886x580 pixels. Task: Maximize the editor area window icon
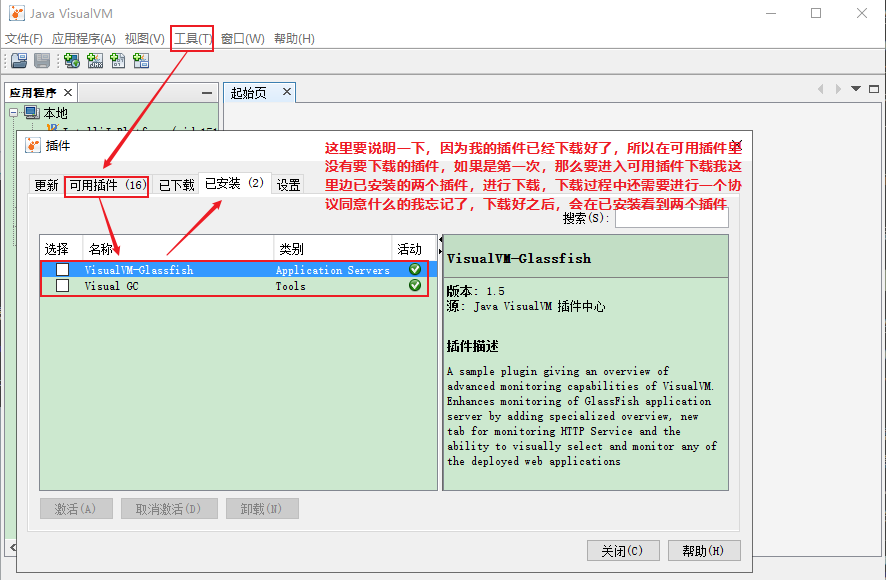coord(874,89)
